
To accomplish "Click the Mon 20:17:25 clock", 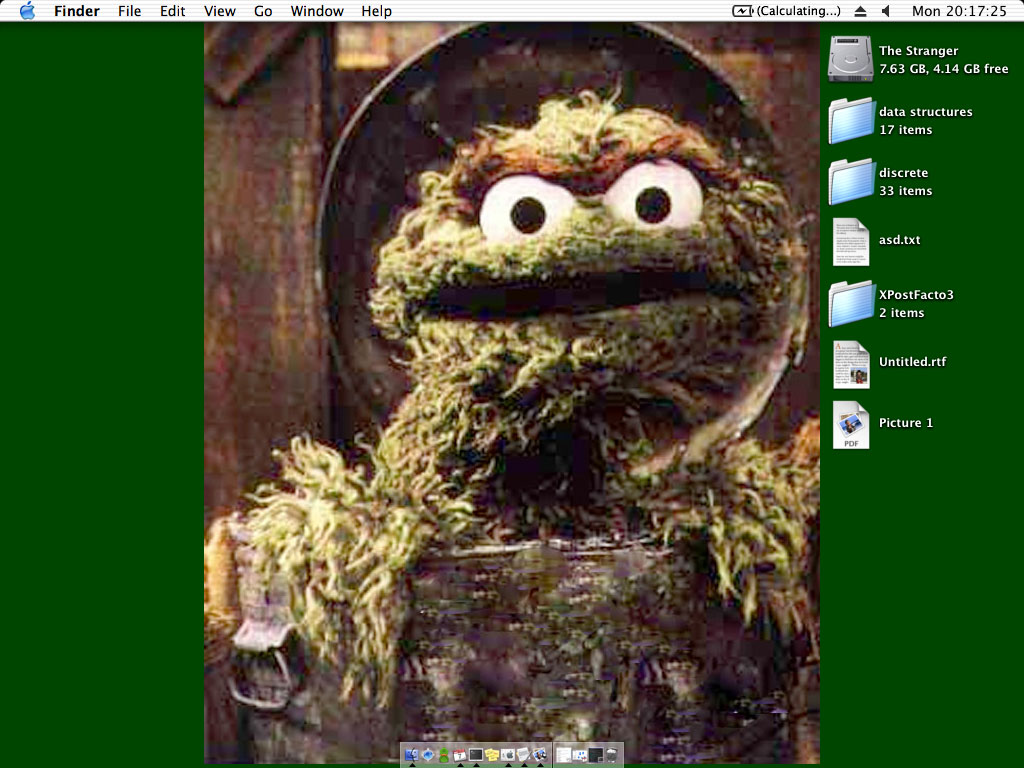I will [959, 11].
